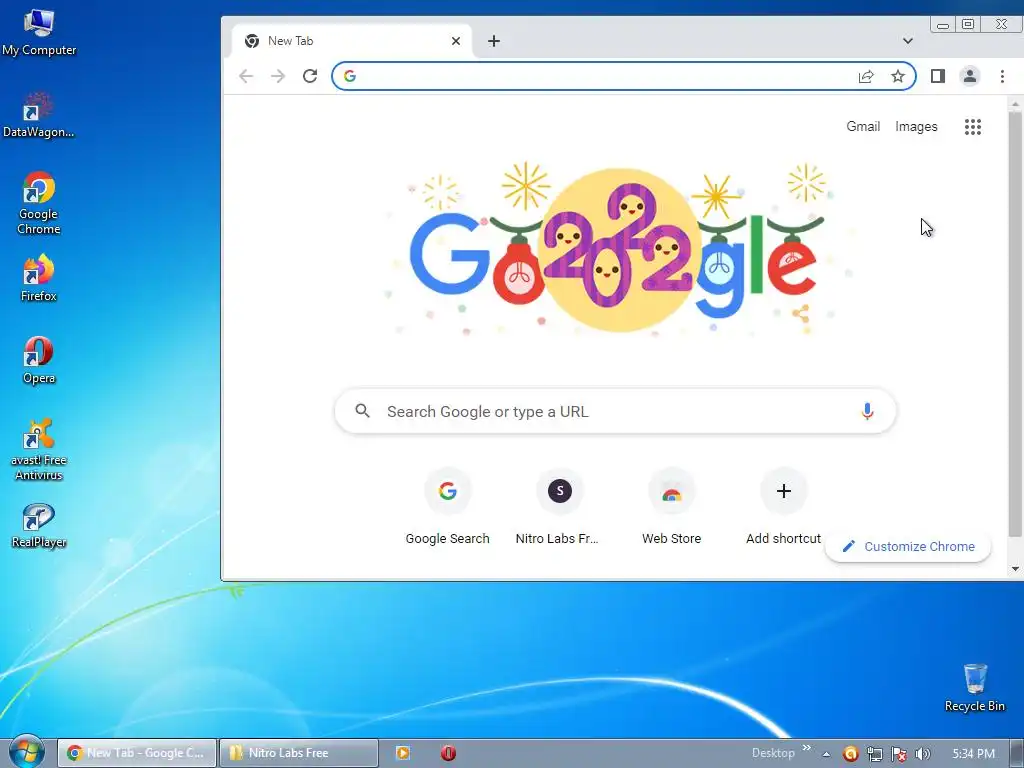1024x768 pixels.
Task: Open the Opera icon in the taskbar
Action: pos(448,753)
